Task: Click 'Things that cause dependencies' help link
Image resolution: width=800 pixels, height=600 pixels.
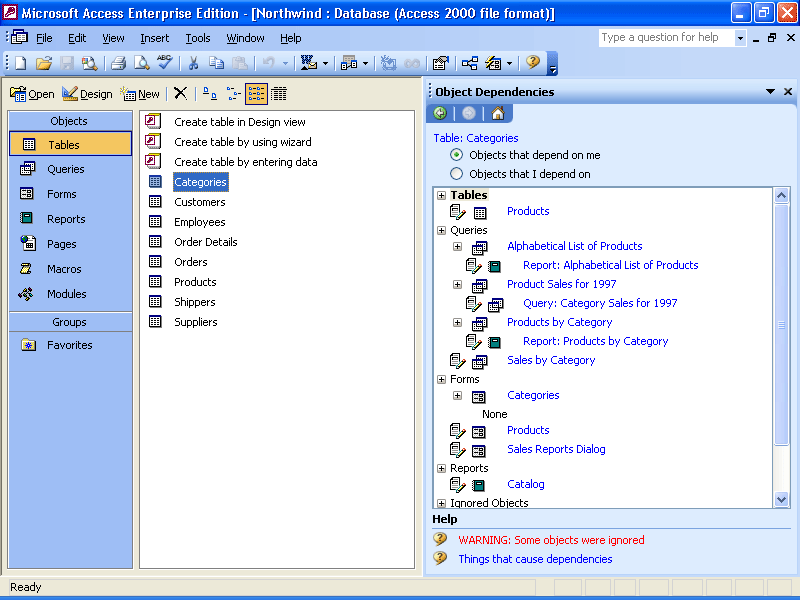Action: [x=535, y=559]
